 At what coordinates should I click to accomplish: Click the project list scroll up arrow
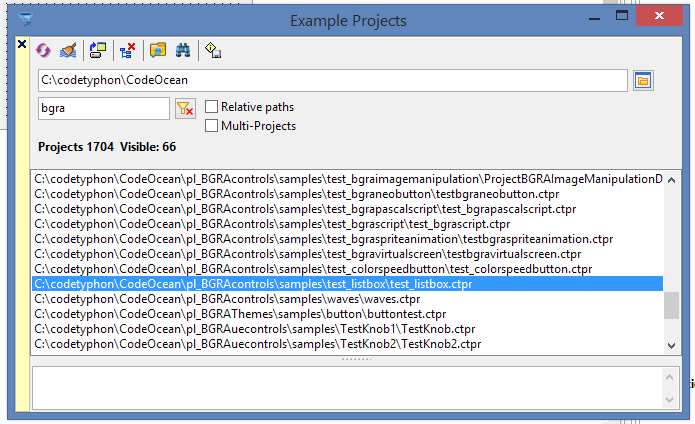tap(672, 180)
